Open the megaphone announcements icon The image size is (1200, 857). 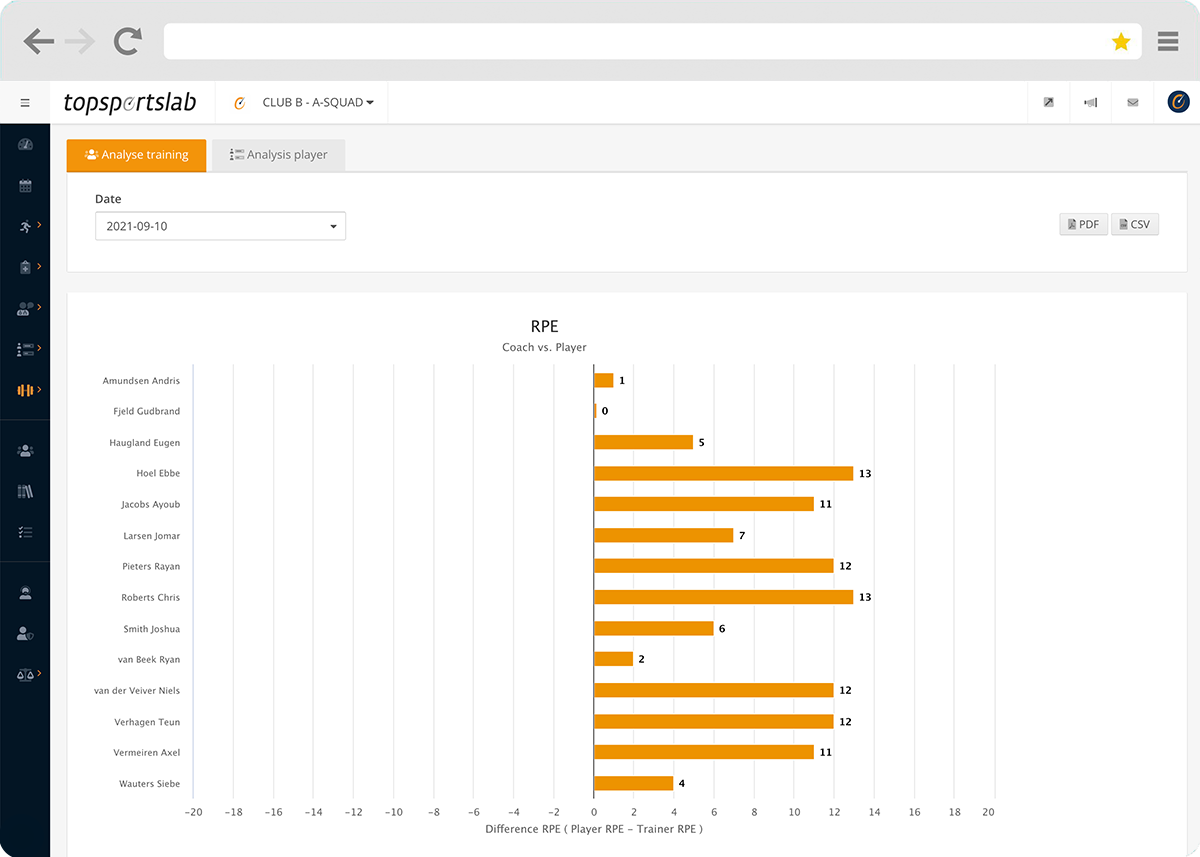point(1090,102)
